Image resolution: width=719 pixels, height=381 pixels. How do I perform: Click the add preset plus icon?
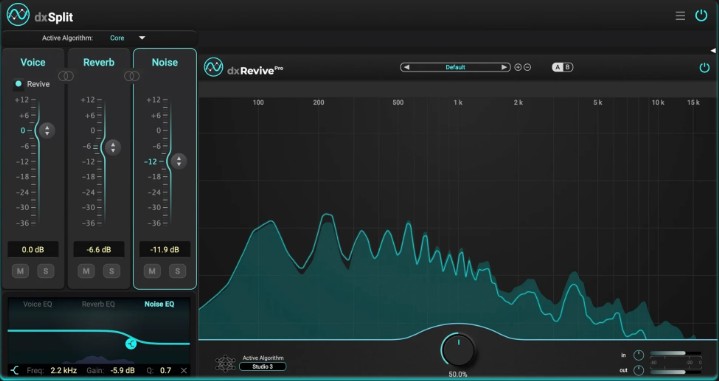coord(518,67)
